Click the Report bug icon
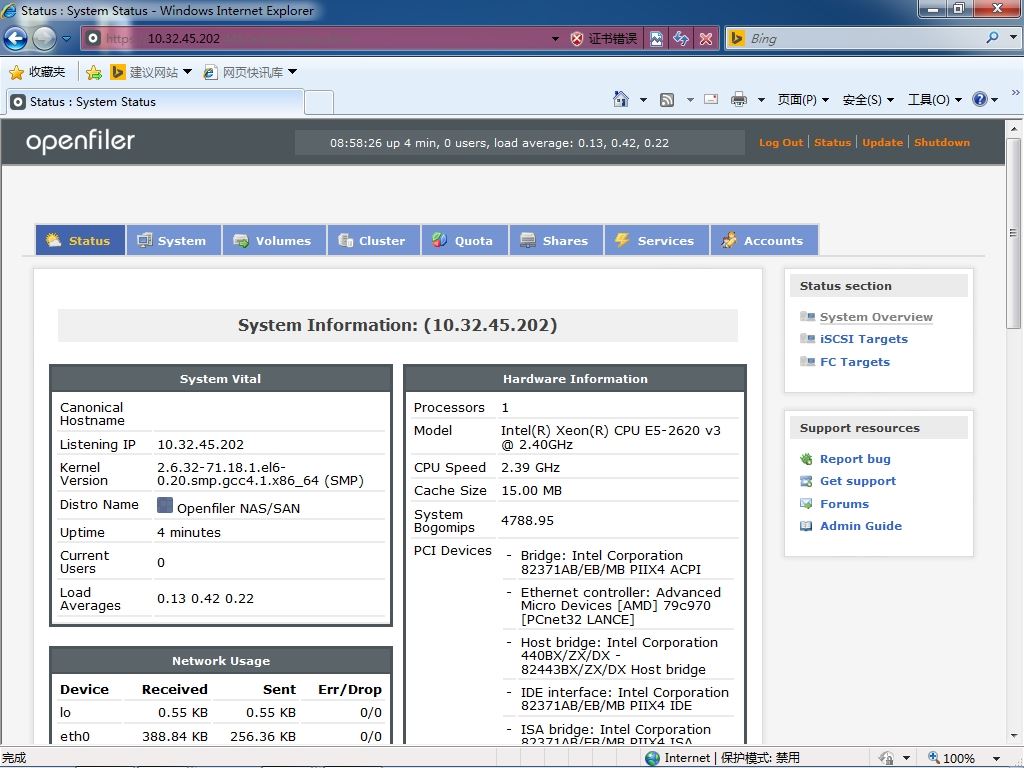This screenshot has height=768, width=1024. coord(807,459)
